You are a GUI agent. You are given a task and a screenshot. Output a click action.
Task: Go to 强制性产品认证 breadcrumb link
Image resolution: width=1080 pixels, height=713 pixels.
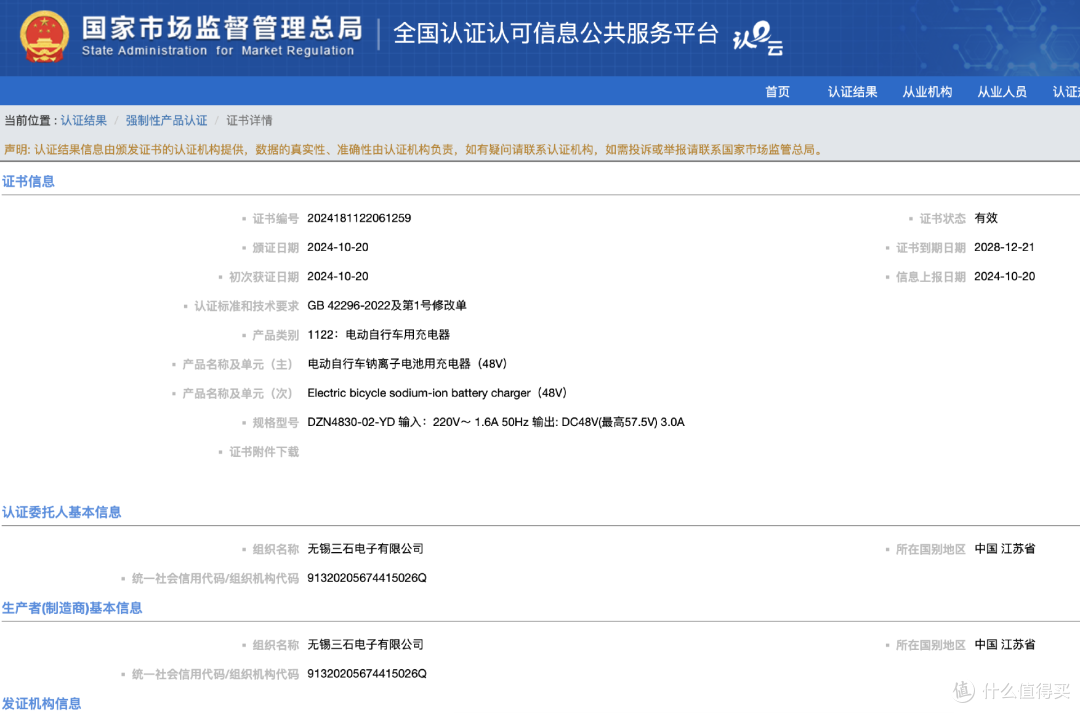click(166, 121)
